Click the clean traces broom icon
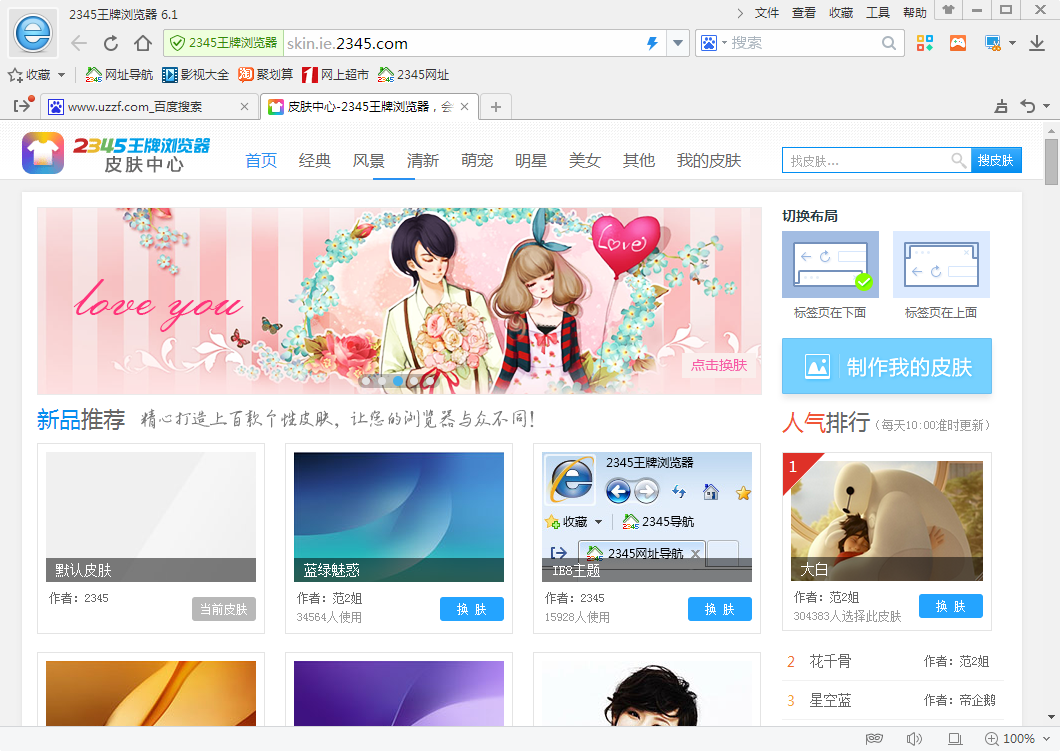Screen dimensions: 1060x751 [x=1001, y=106]
